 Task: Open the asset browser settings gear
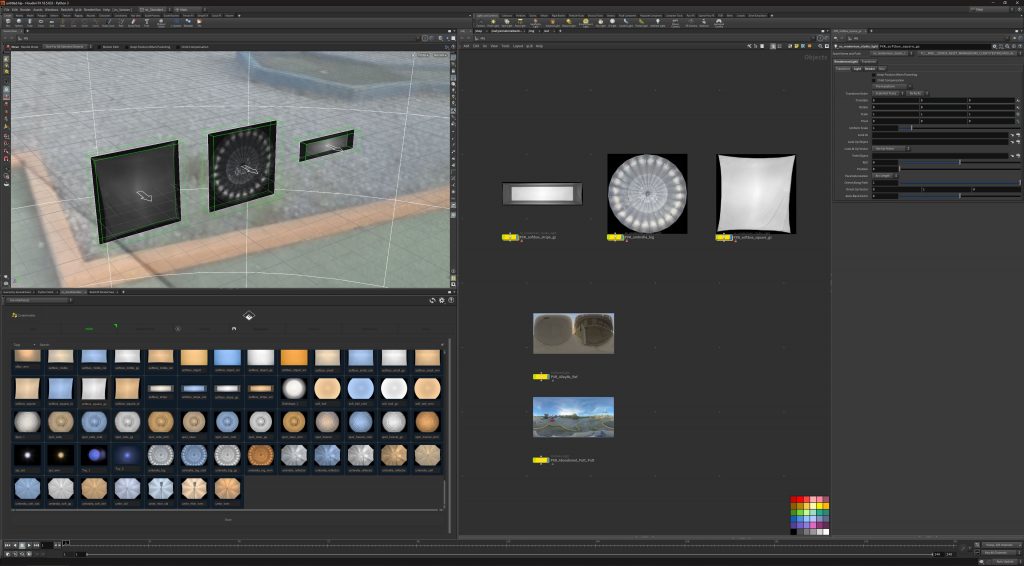point(441,299)
